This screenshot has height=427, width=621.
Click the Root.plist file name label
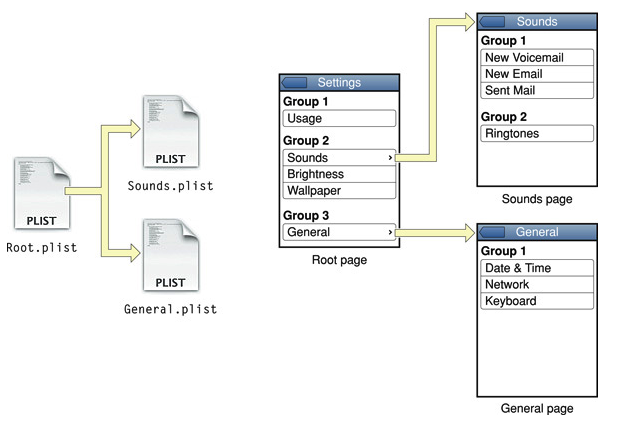tap(42, 248)
